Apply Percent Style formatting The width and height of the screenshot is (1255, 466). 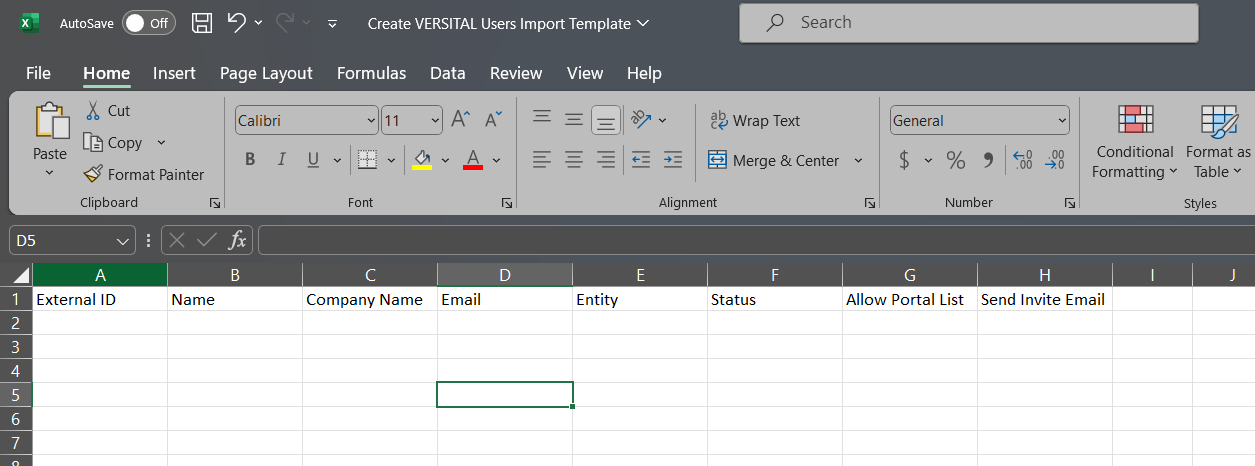click(956, 160)
